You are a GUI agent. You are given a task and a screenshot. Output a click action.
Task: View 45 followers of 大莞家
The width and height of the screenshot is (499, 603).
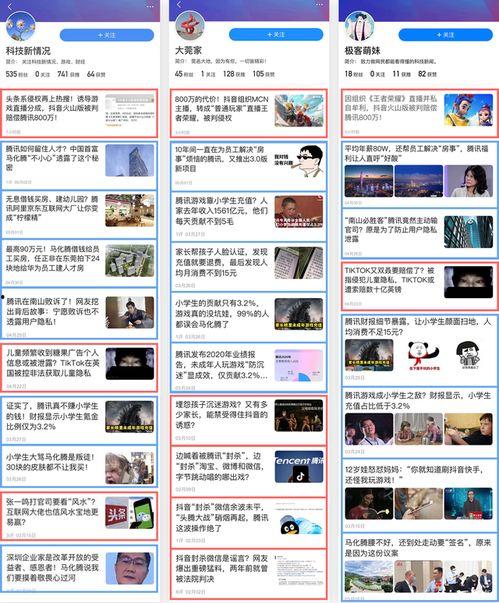pyautogui.click(x=184, y=73)
